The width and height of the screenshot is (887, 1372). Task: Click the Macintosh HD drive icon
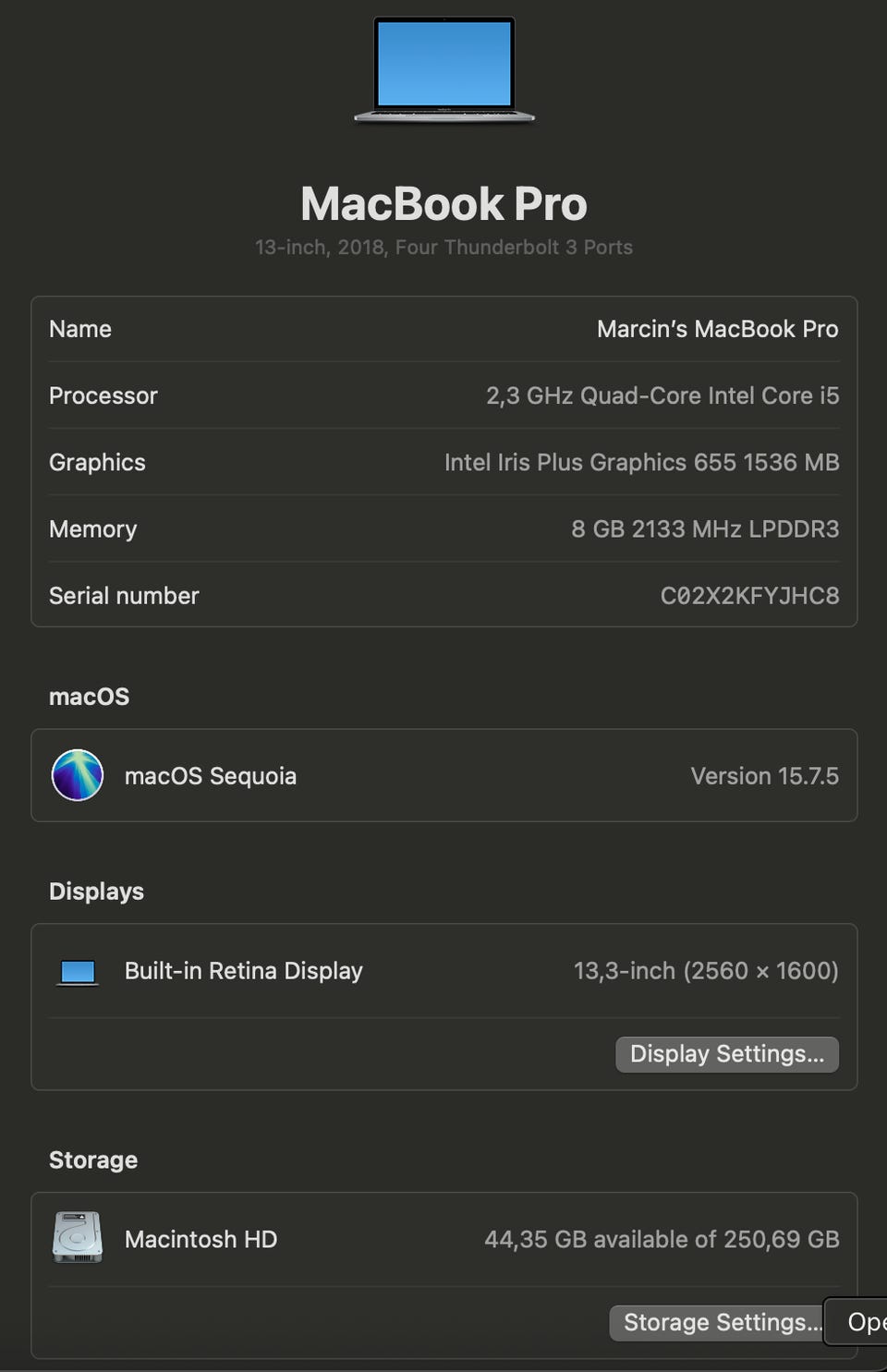pos(78,1238)
